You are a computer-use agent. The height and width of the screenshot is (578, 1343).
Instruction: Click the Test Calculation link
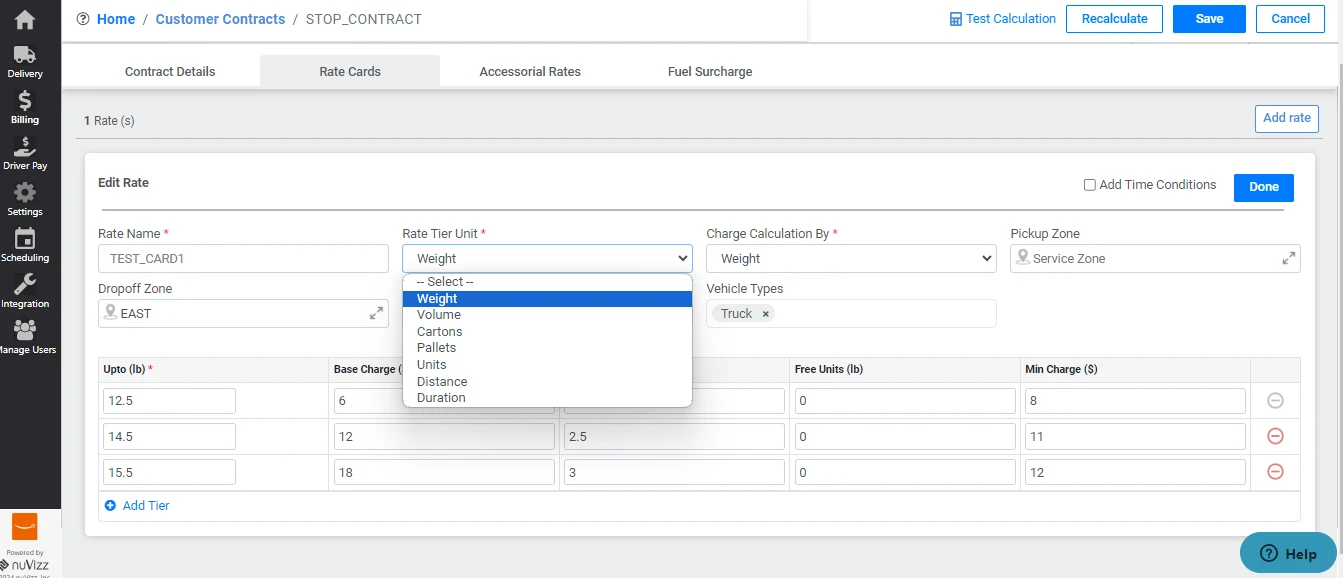click(x=1003, y=19)
